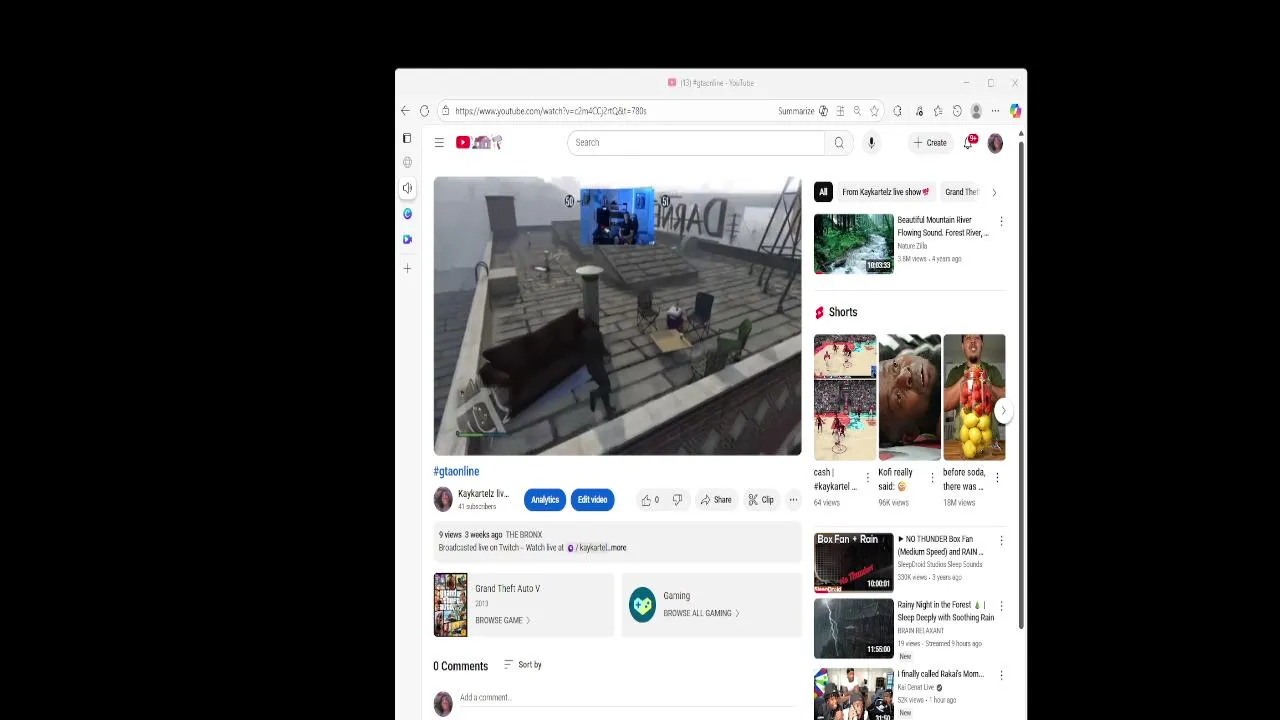
Task: Open YouTube notifications bell
Action: point(968,142)
